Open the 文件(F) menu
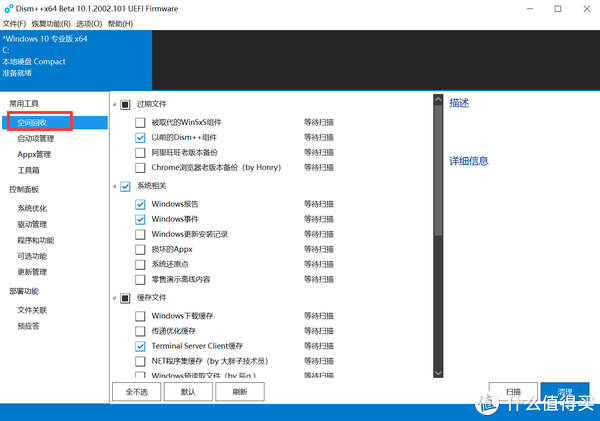This screenshot has height=421, width=600. coord(14,24)
